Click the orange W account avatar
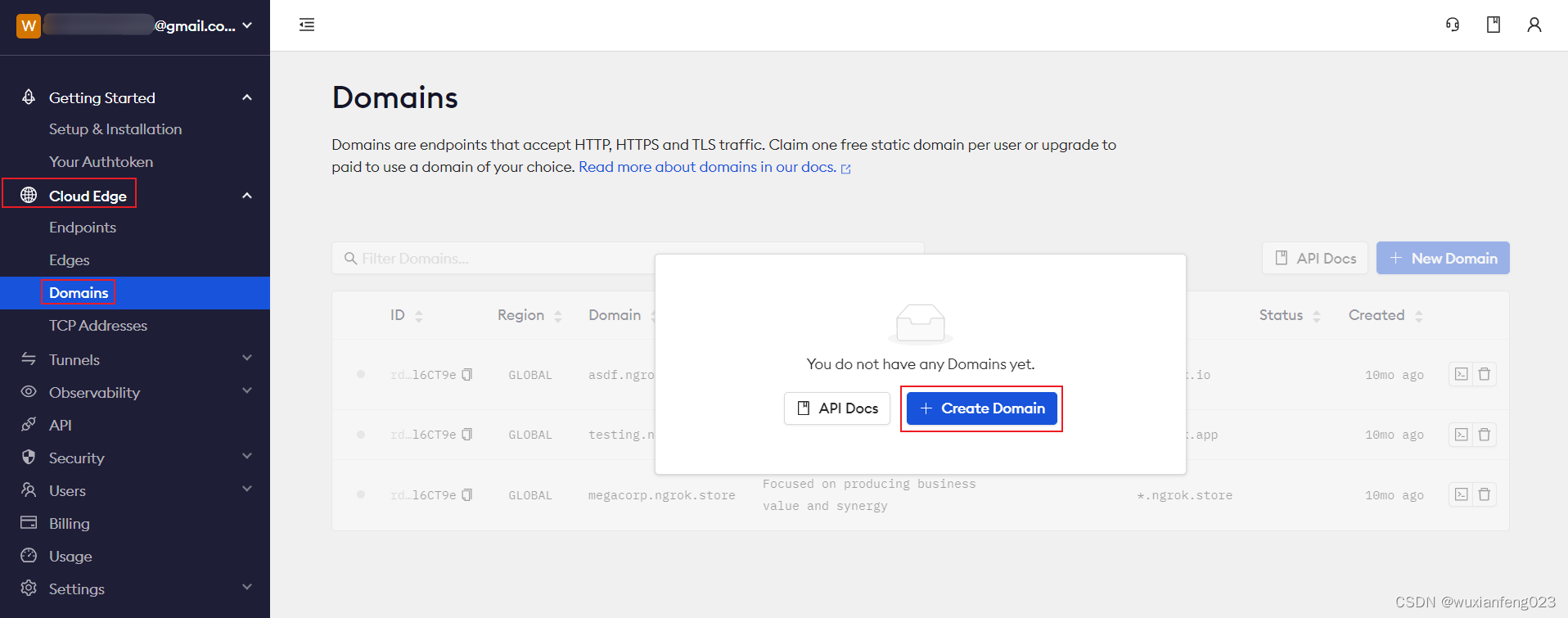1568x618 pixels. 29,25
